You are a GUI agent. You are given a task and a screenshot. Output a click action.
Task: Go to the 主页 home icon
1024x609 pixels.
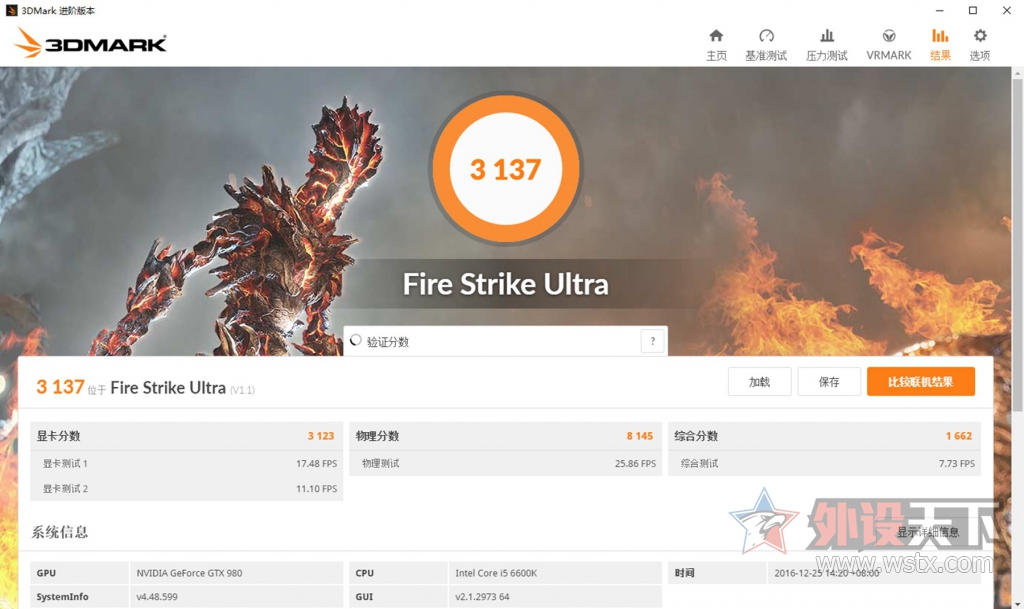click(x=716, y=36)
